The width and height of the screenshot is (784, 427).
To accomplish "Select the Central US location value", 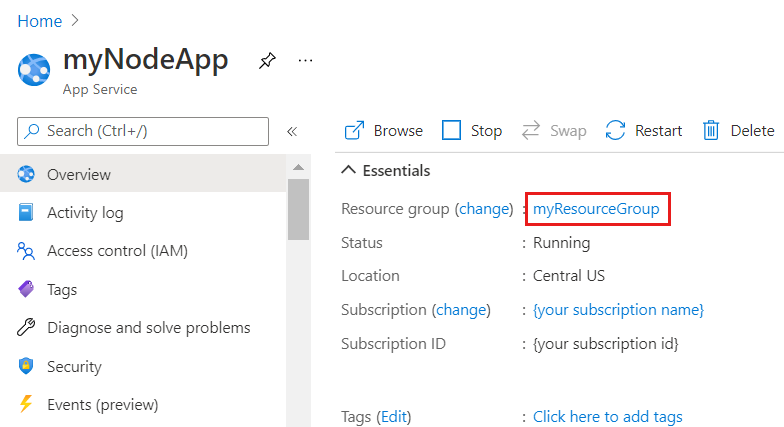I will pos(568,276).
